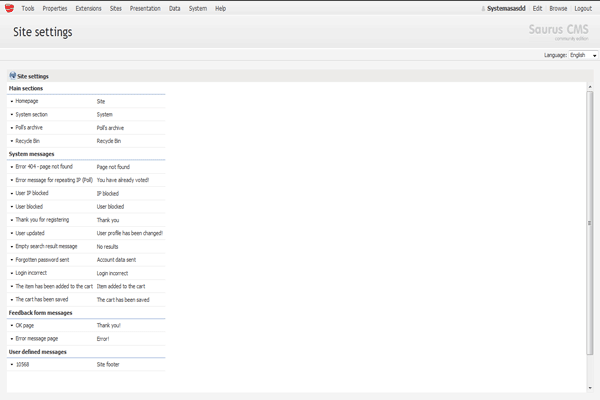Click the IP blocked value

point(108,193)
